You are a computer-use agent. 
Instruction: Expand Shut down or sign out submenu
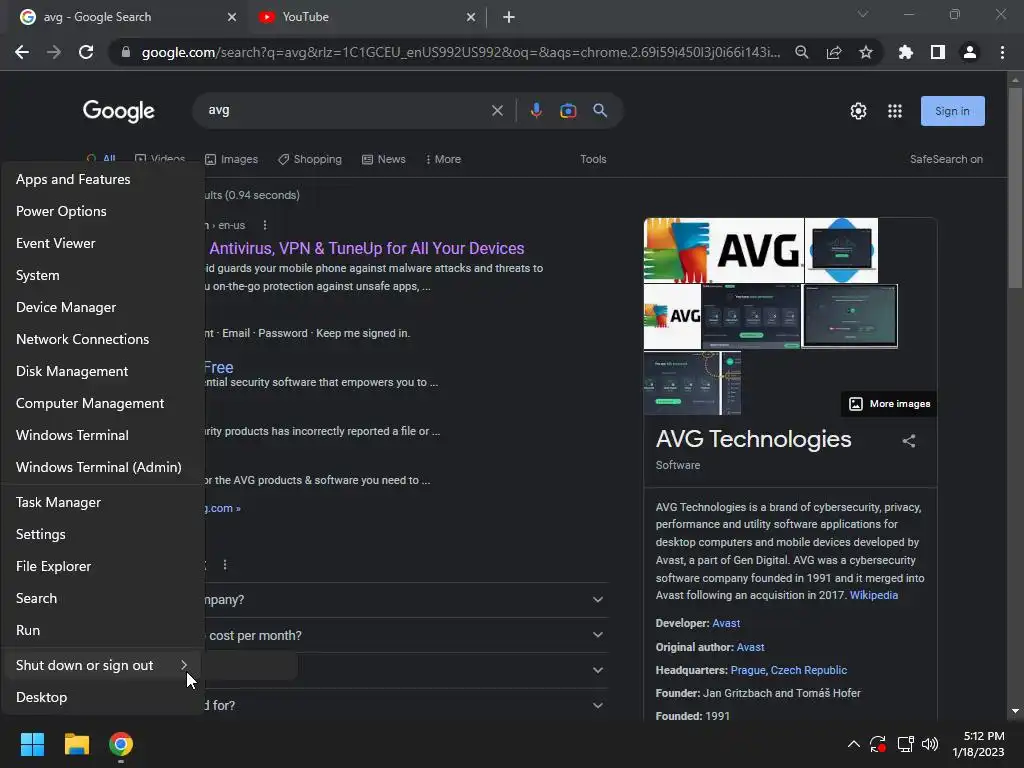pos(103,665)
